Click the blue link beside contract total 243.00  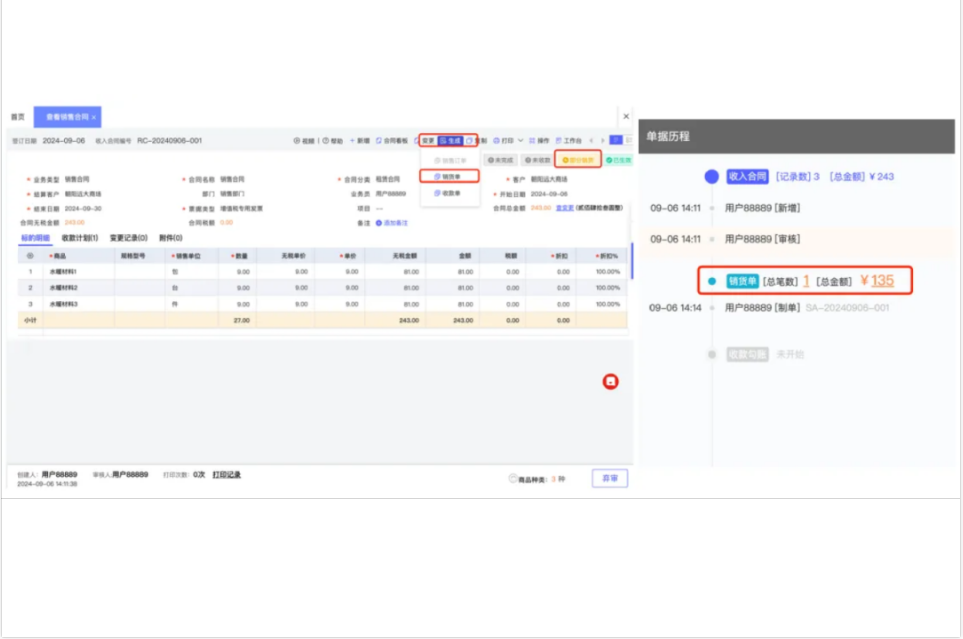(564, 208)
